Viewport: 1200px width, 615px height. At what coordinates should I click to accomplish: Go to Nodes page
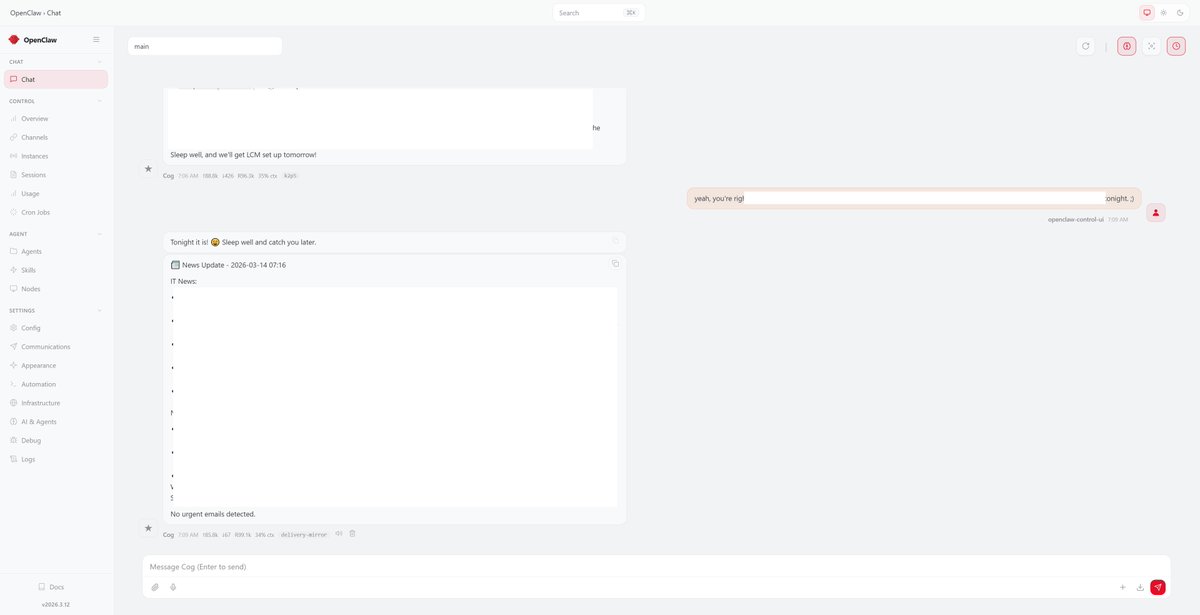56,289
